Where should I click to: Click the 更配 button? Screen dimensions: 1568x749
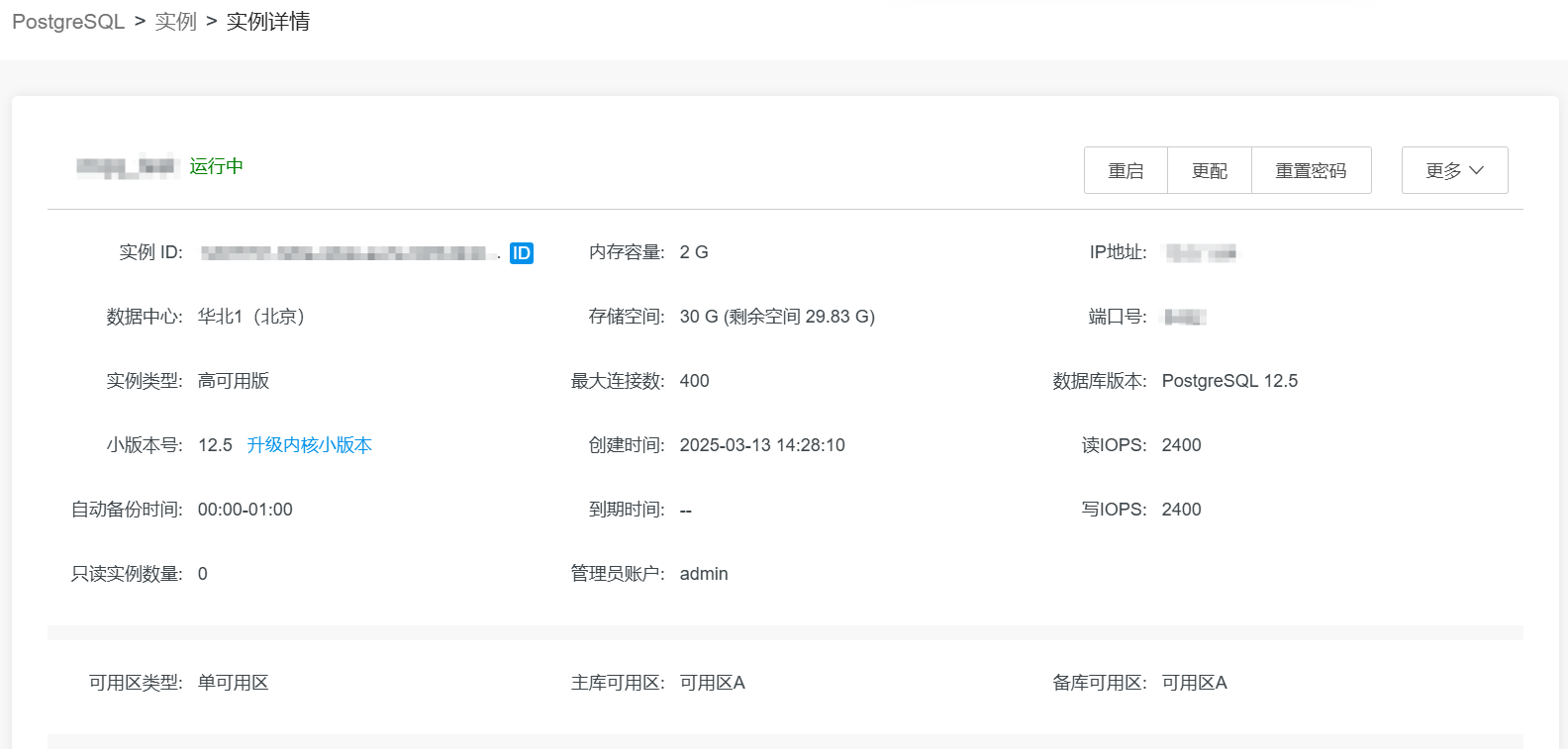click(1209, 170)
